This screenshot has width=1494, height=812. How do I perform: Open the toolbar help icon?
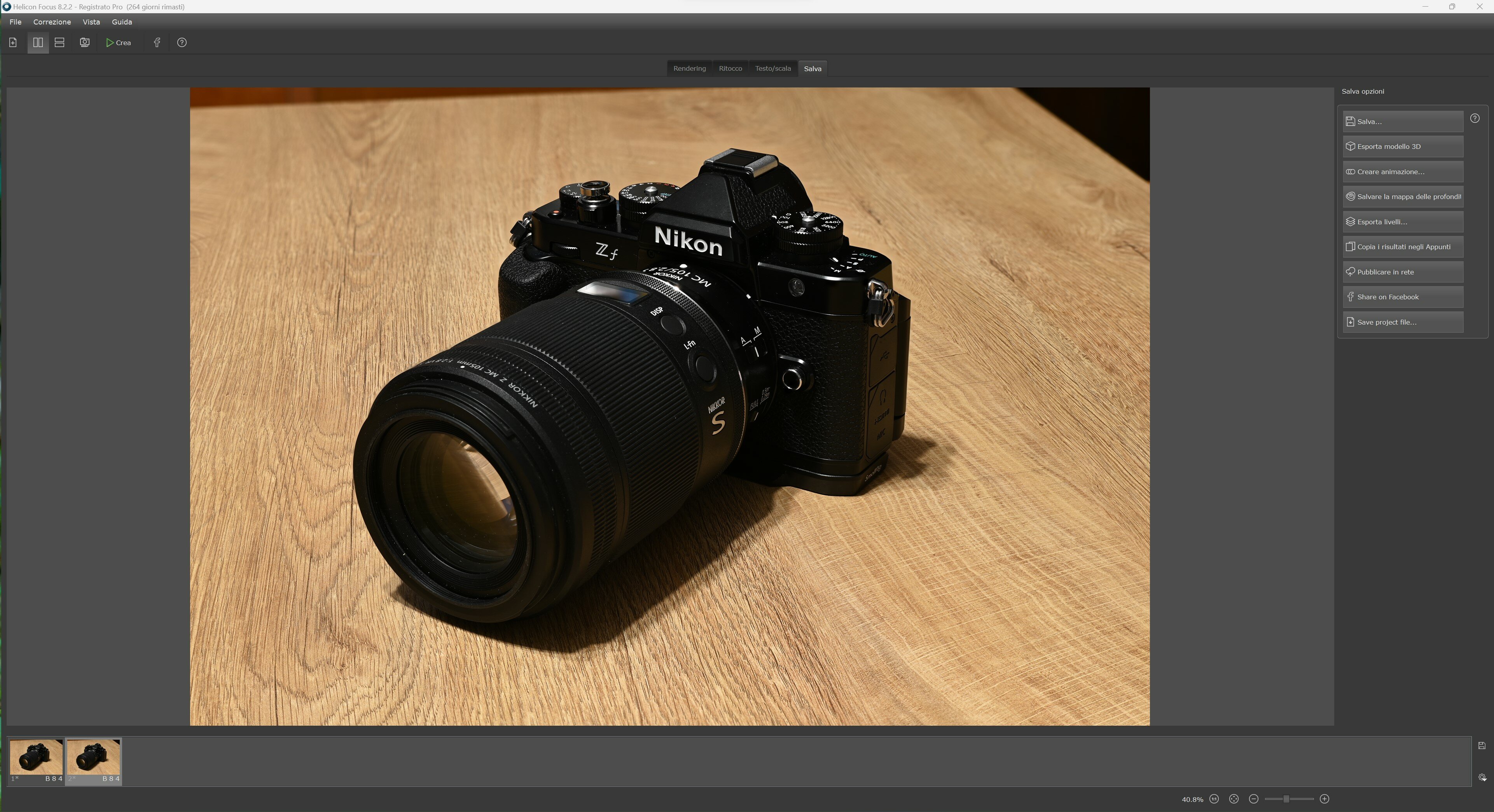(182, 42)
